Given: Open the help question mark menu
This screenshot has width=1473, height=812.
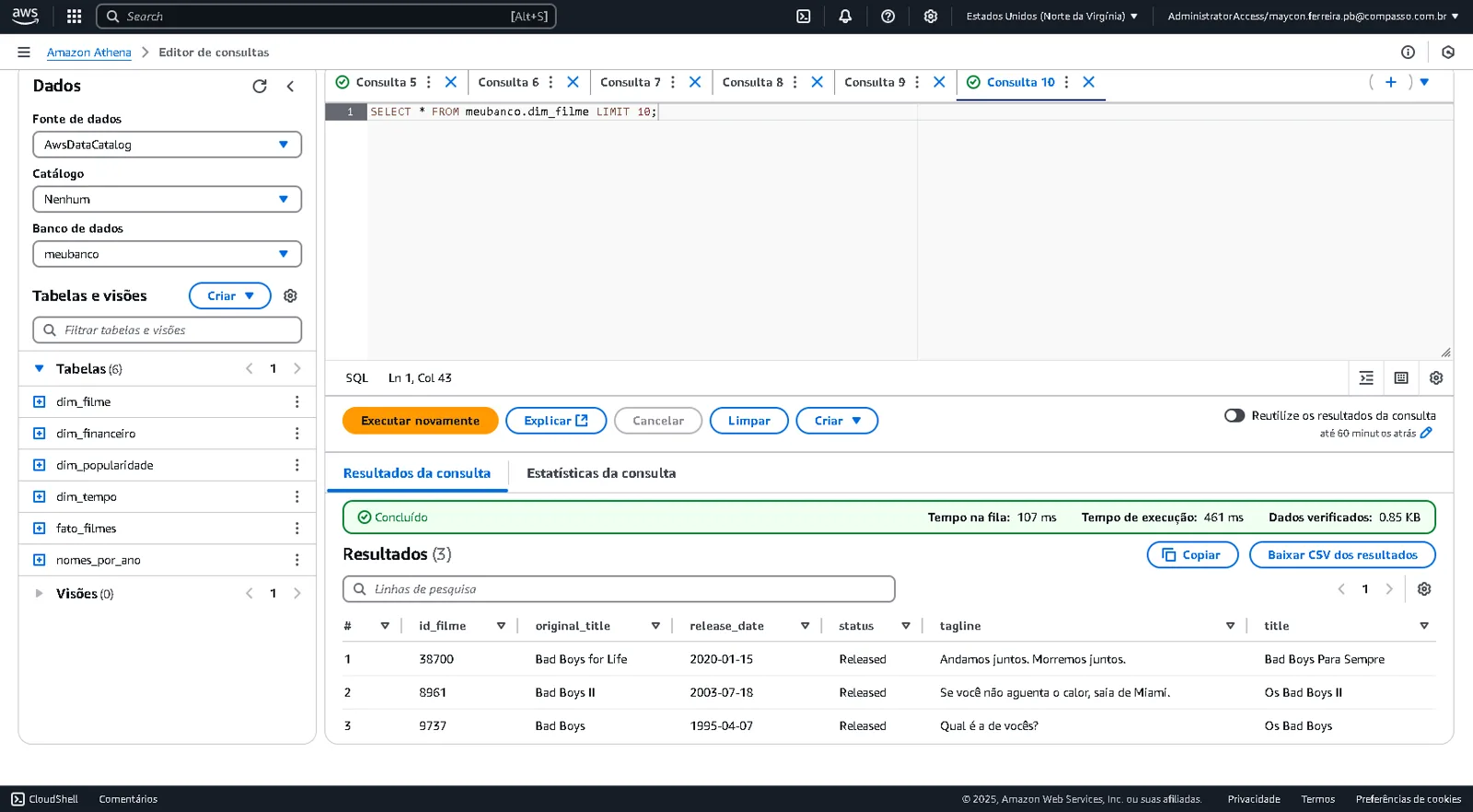Looking at the screenshot, I should point(887,17).
